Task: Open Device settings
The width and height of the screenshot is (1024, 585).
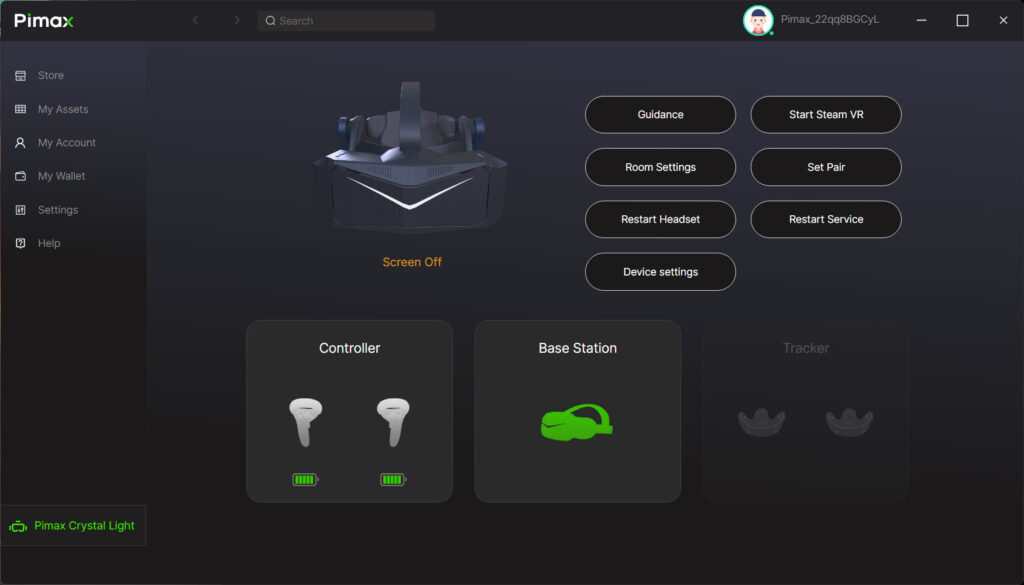Action: pyautogui.click(x=660, y=272)
